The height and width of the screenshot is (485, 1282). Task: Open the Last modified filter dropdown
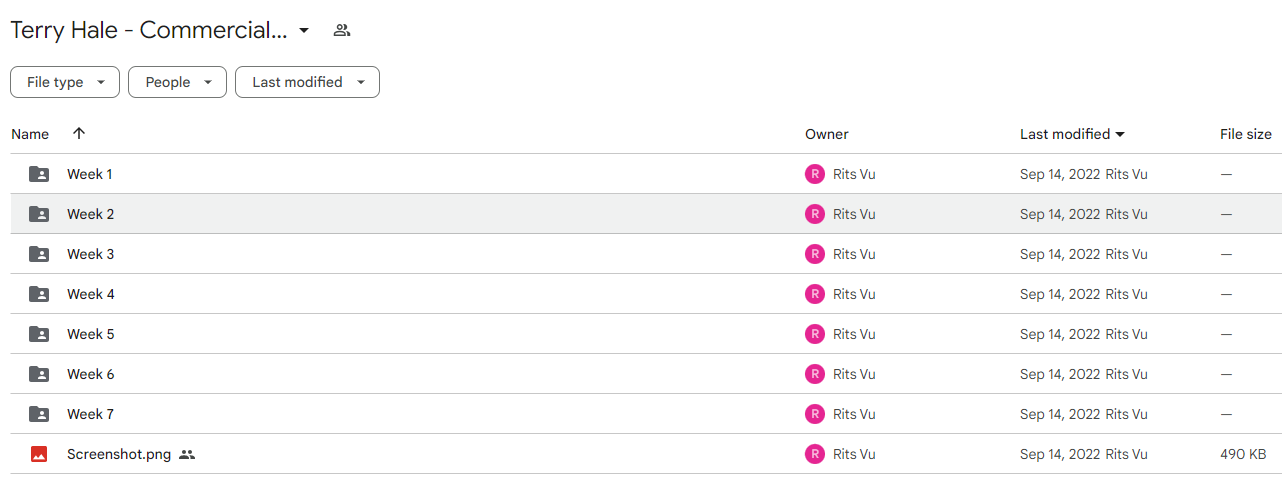307,82
